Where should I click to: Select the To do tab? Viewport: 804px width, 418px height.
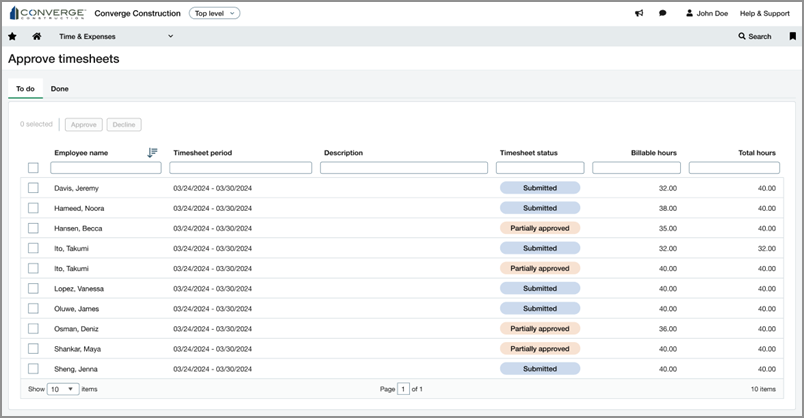(25, 89)
